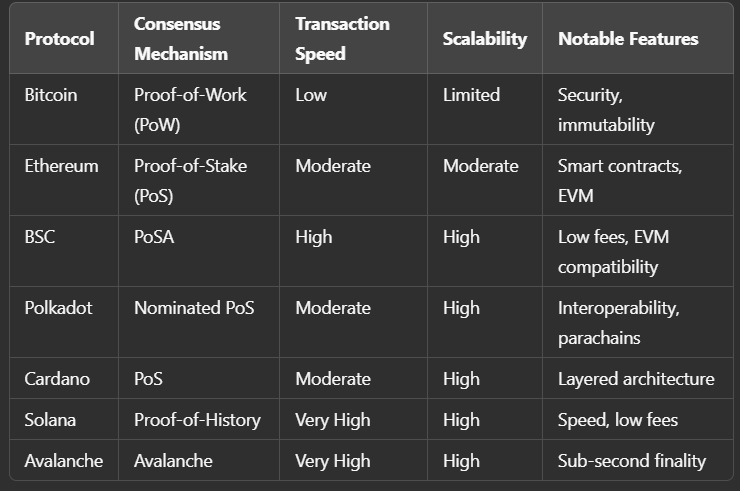Screen dimensions: 740x491
Task: Click the Notable Features column header
Action: pyautogui.click(x=628, y=39)
